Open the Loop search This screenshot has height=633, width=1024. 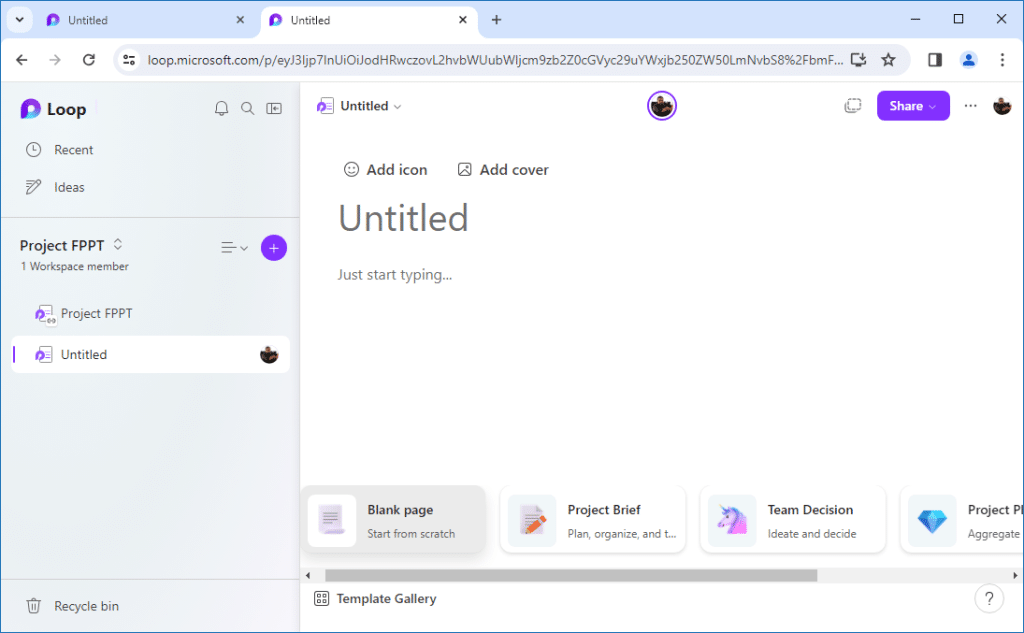pyautogui.click(x=247, y=108)
